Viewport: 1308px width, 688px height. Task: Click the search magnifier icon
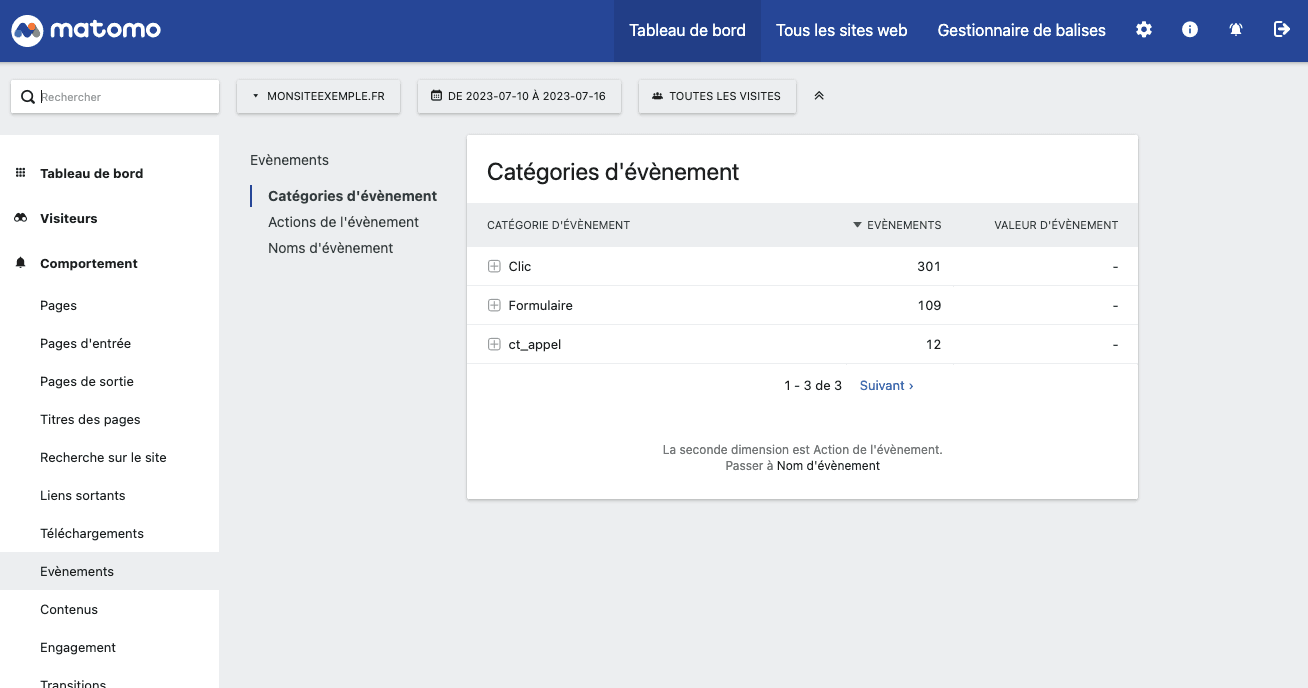pyautogui.click(x=28, y=96)
